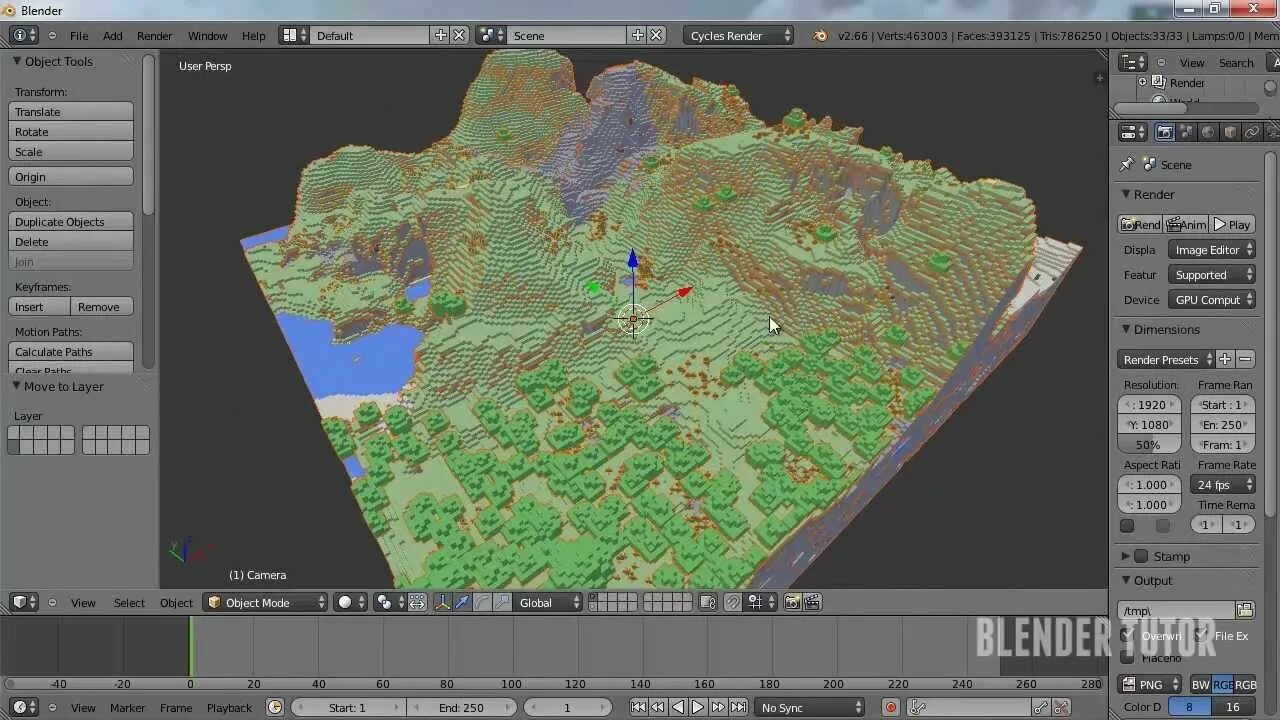Toggle the preview range clock icon

click(x=276, y=707)
